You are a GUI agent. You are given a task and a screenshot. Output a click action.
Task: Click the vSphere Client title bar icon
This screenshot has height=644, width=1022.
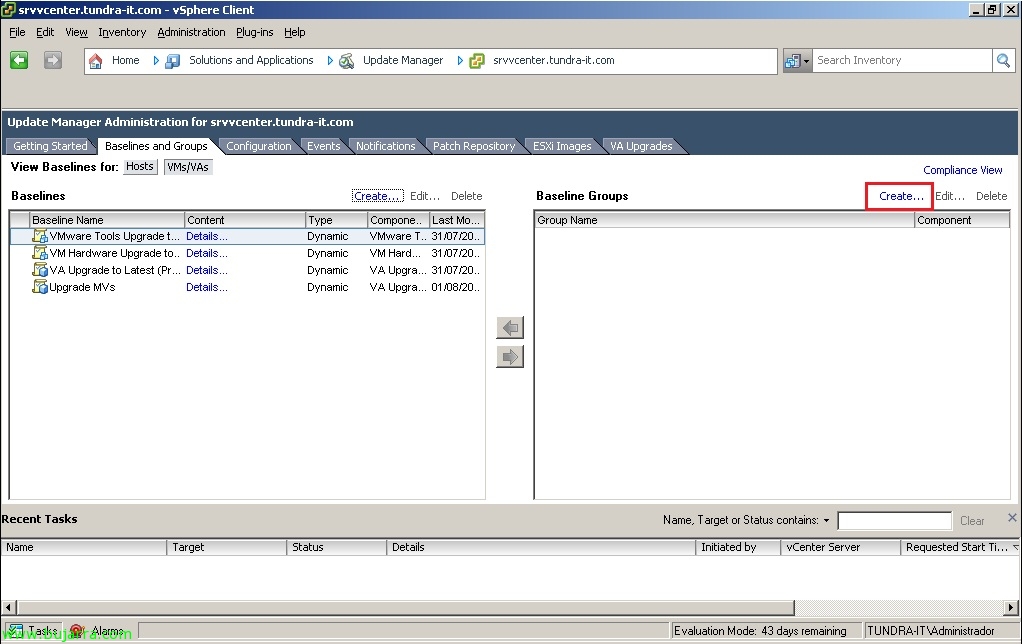(x=8, y=10)
